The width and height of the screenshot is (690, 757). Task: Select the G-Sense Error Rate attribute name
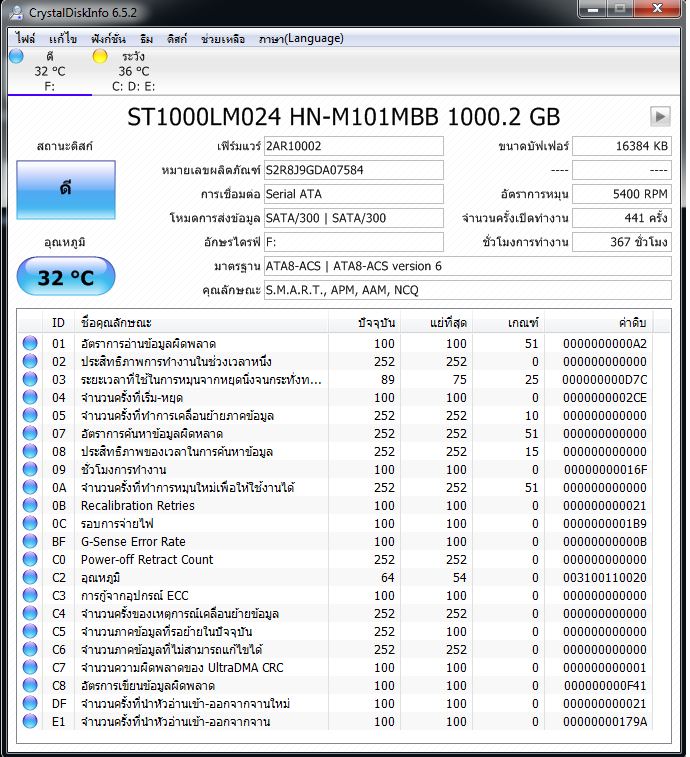pyautogui.click(x=133, y=542)
